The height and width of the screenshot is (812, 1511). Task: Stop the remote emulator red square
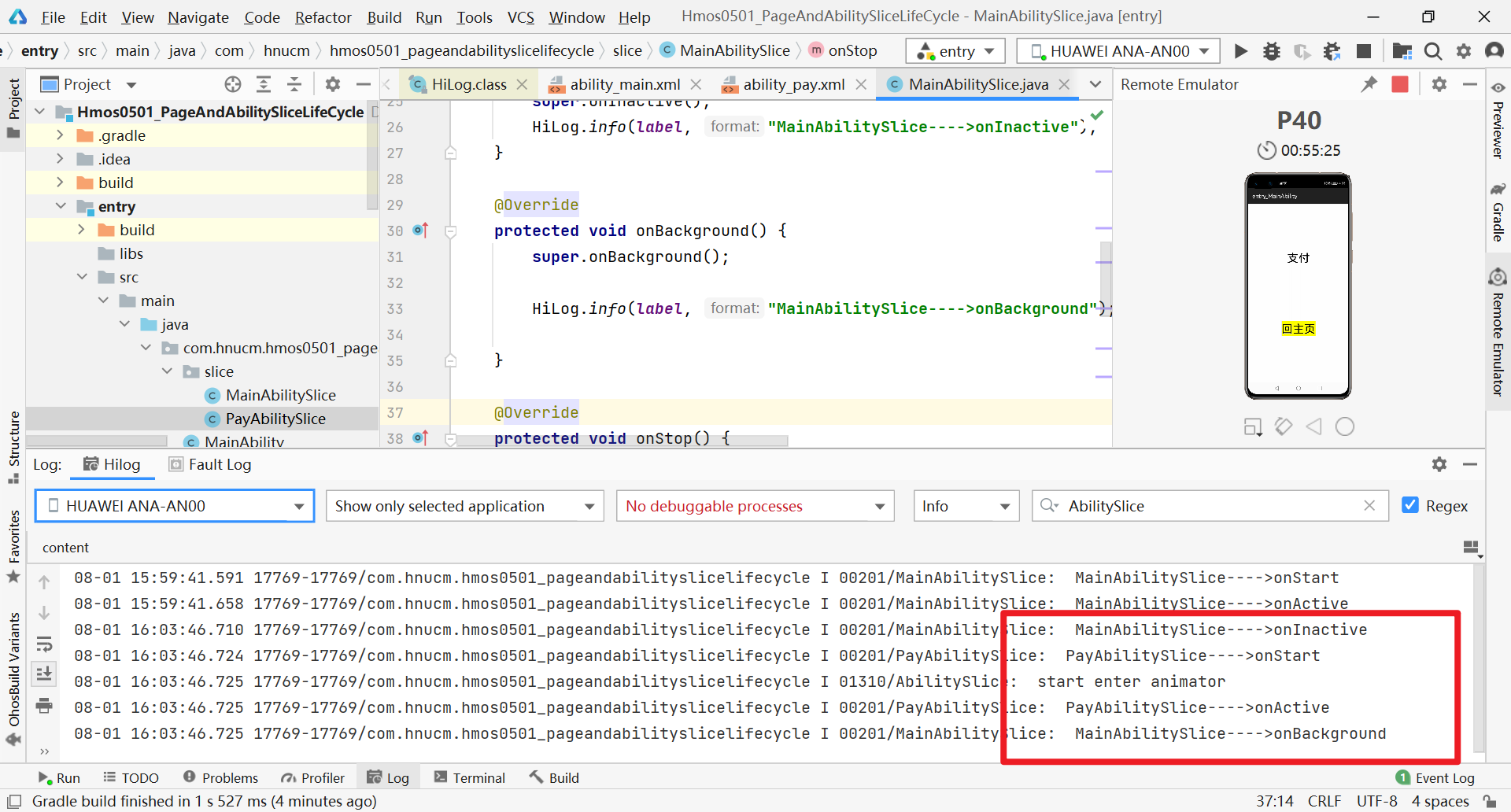pyautogui.click(x=1400, y=84)
